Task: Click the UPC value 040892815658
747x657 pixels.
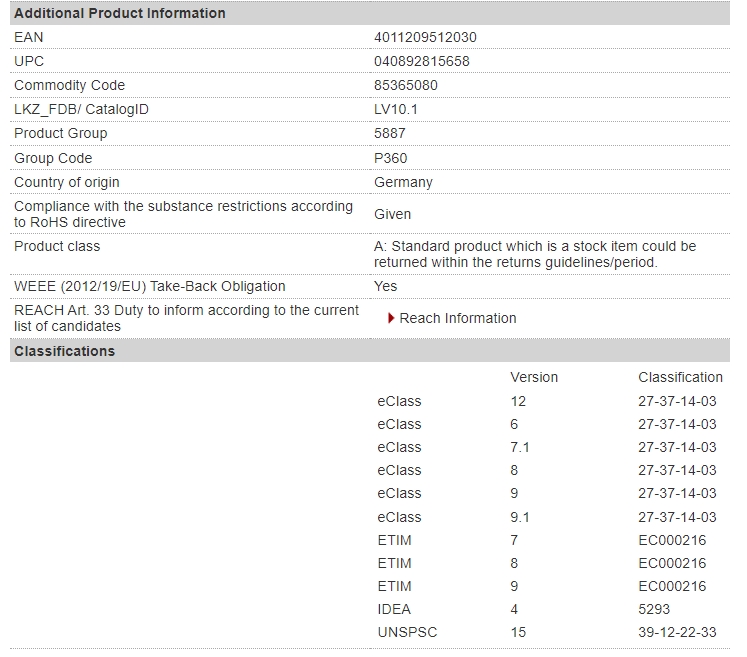Action: (422, 61)
